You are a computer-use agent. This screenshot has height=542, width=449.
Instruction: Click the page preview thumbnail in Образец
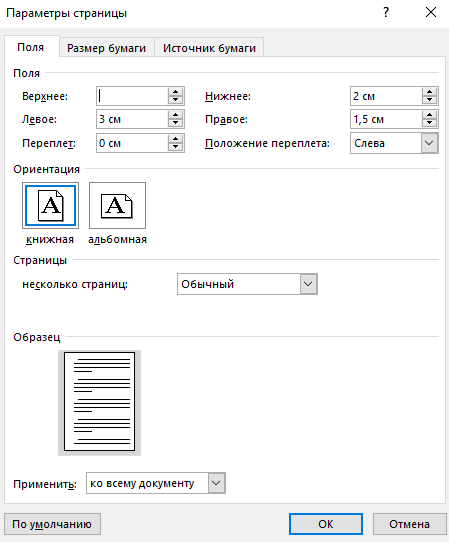tap(100, 402)
